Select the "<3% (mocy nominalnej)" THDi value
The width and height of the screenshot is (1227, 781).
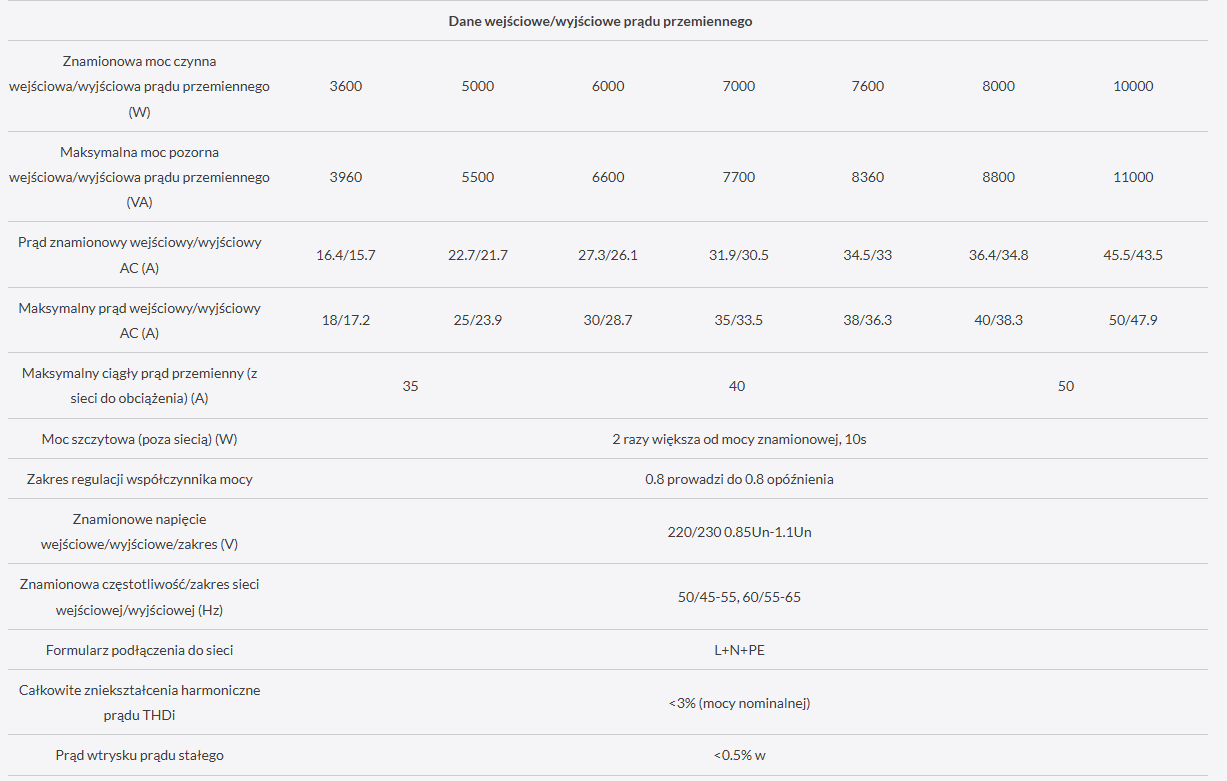pos(739,703)
